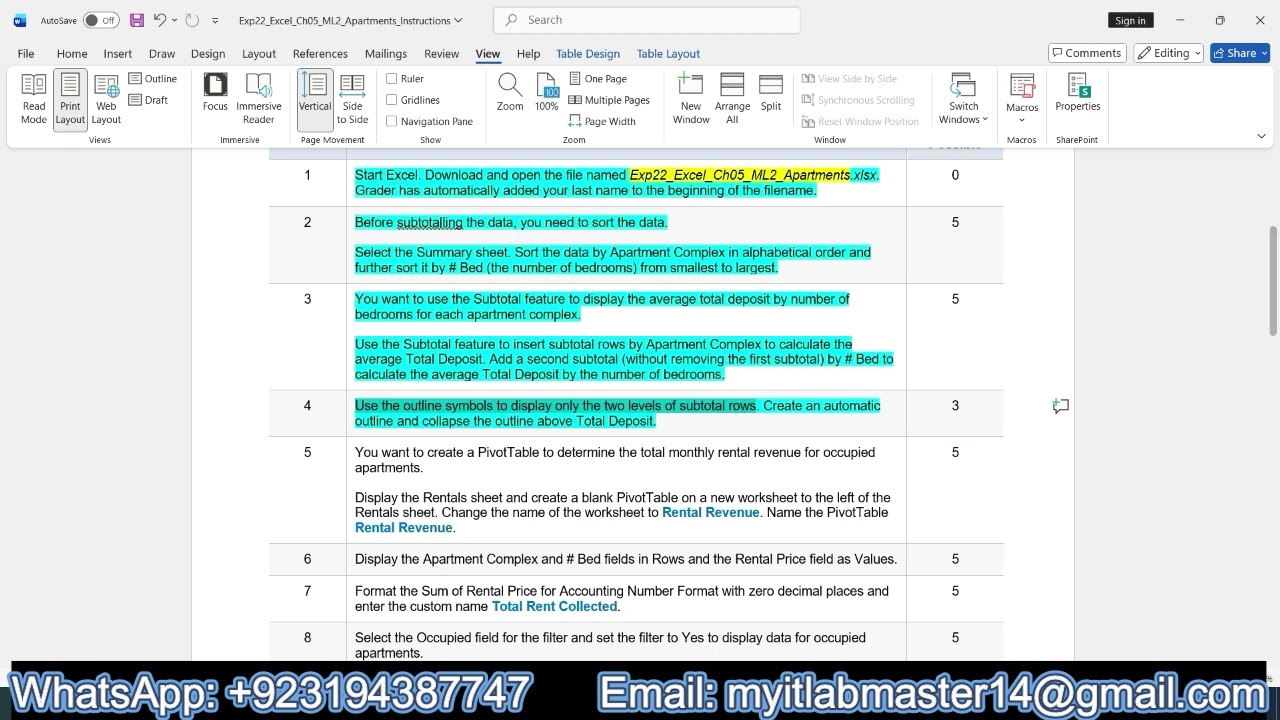Collapse the ribbon with the chevron
The width and height of the screenshot is (1280, 720).
(x=1261, y=136)
